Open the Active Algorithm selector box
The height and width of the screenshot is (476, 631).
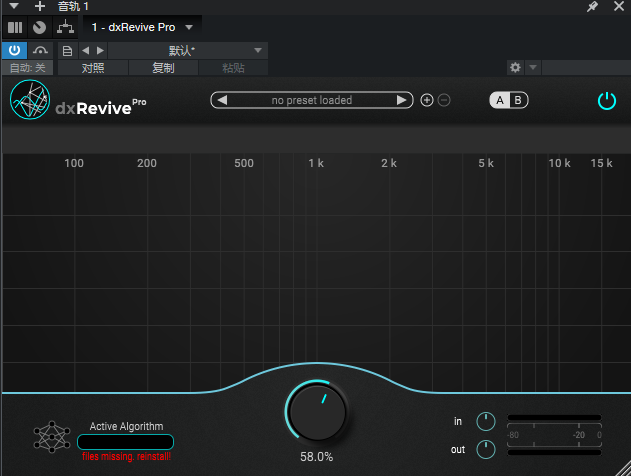click(126, 442)
